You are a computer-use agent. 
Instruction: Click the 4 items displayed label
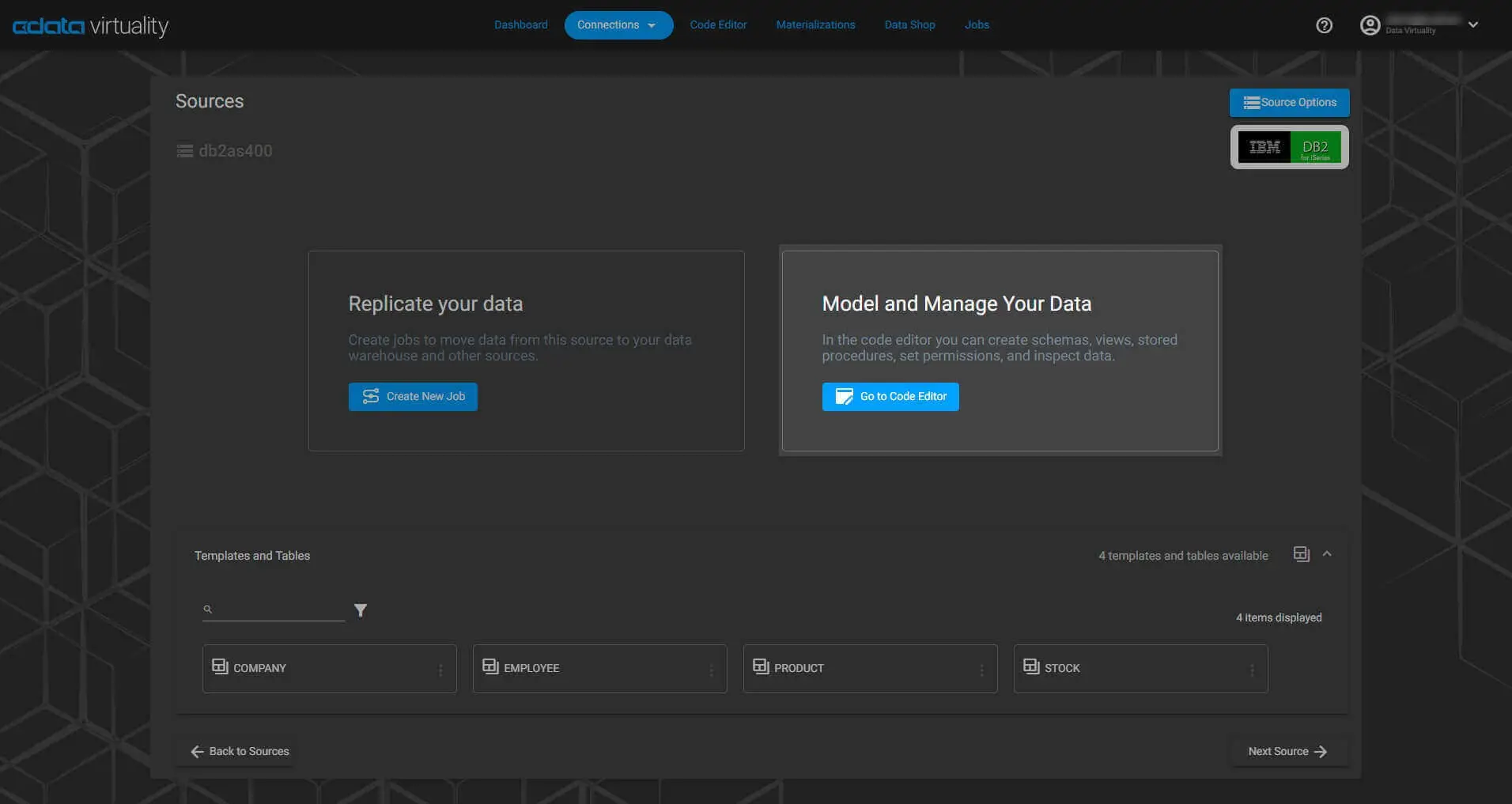coord(1279,617)
